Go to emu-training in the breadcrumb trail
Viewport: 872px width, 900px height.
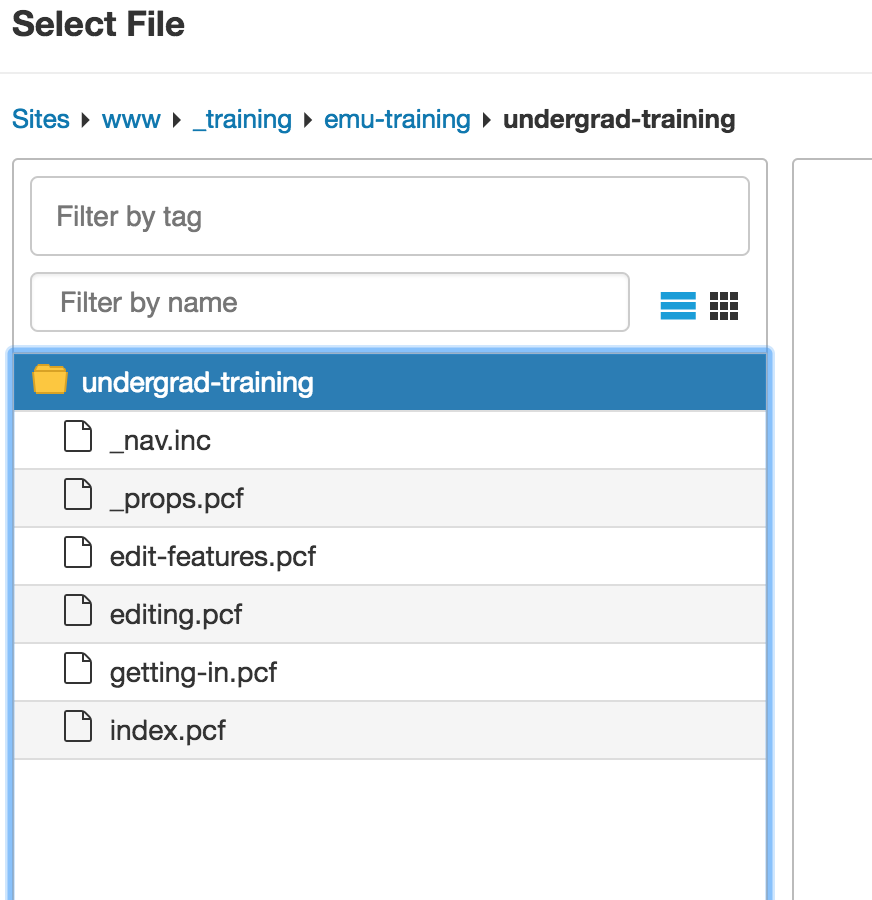point(397,118)
